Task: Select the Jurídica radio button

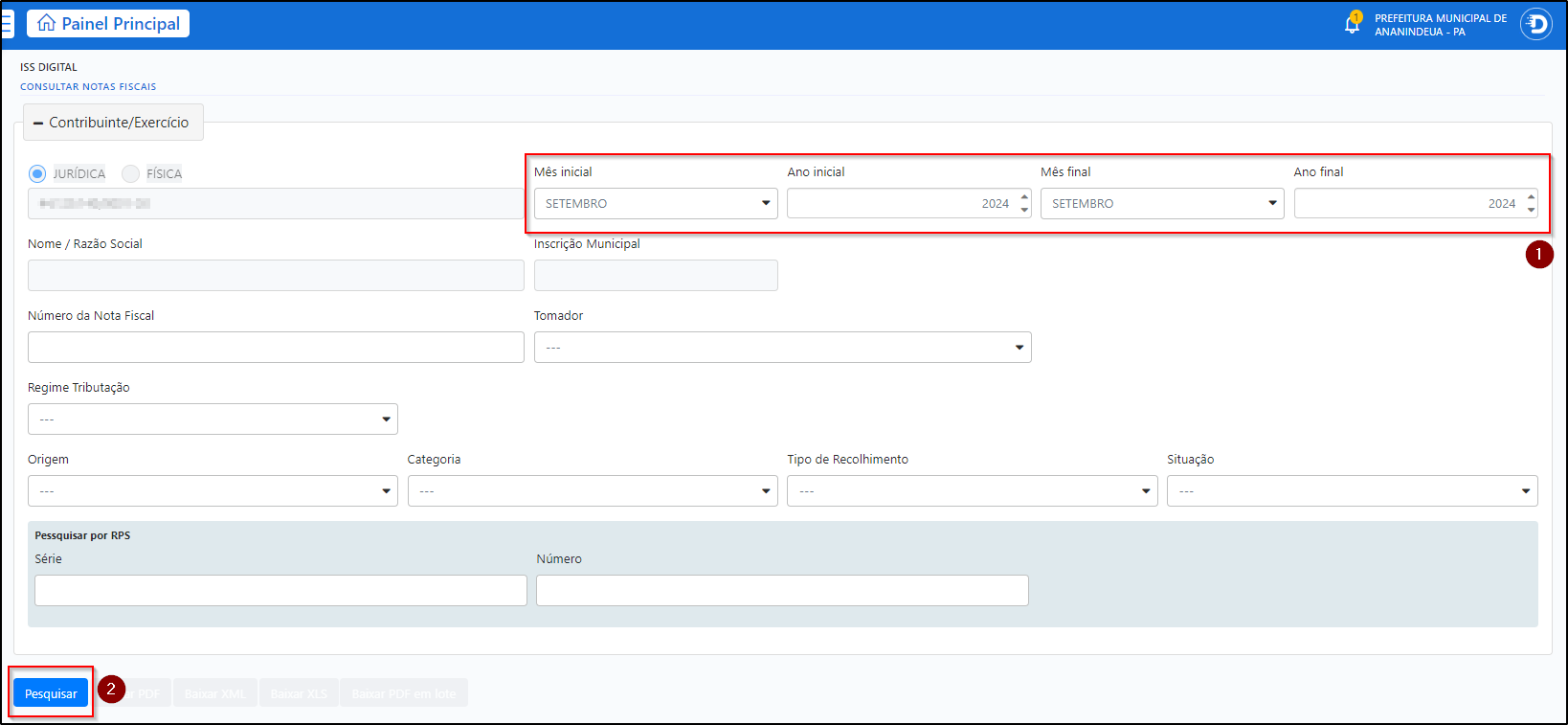Action: (x=37, y=173)
